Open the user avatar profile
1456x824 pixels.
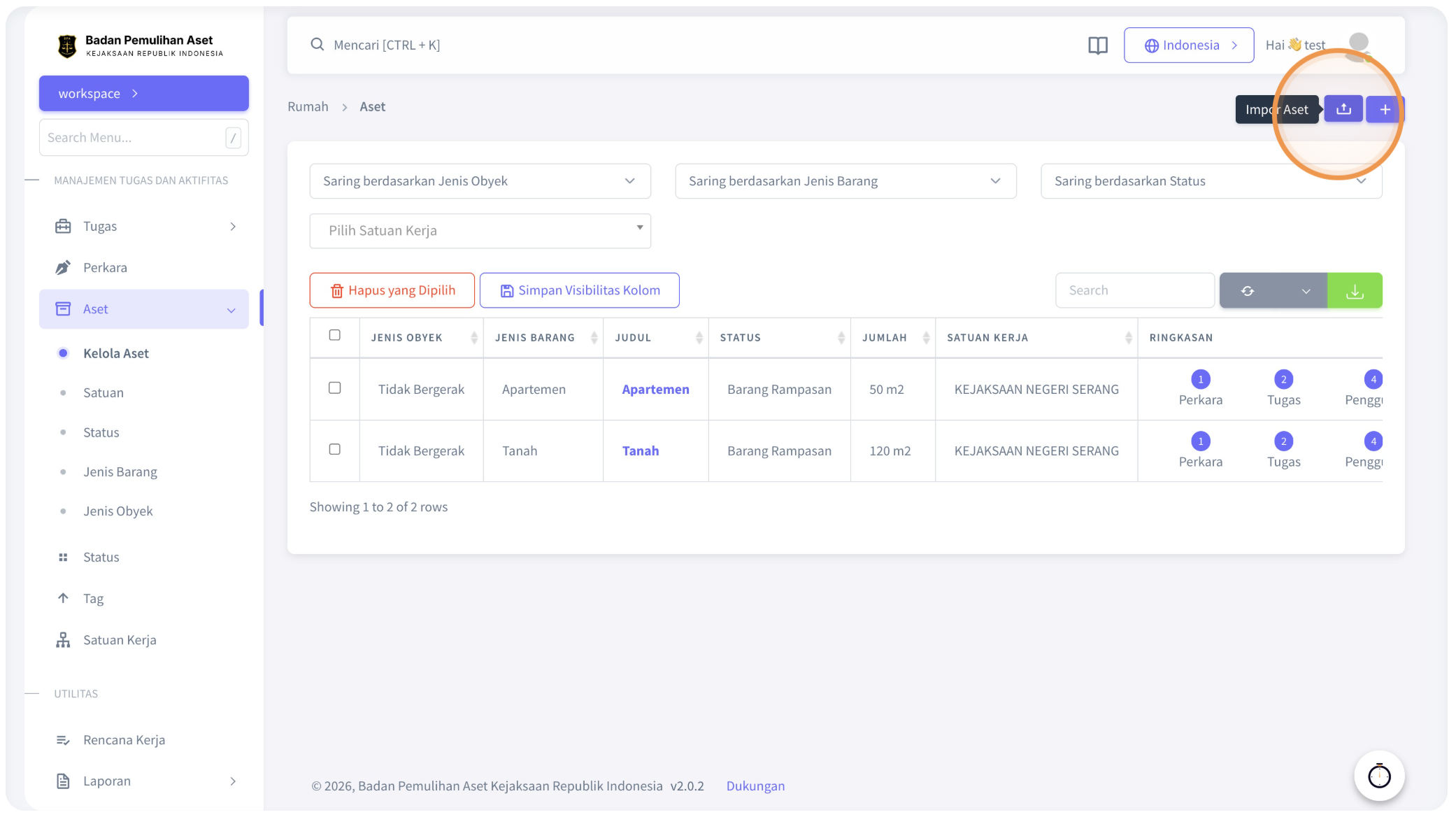click(x=1359, y=45)
